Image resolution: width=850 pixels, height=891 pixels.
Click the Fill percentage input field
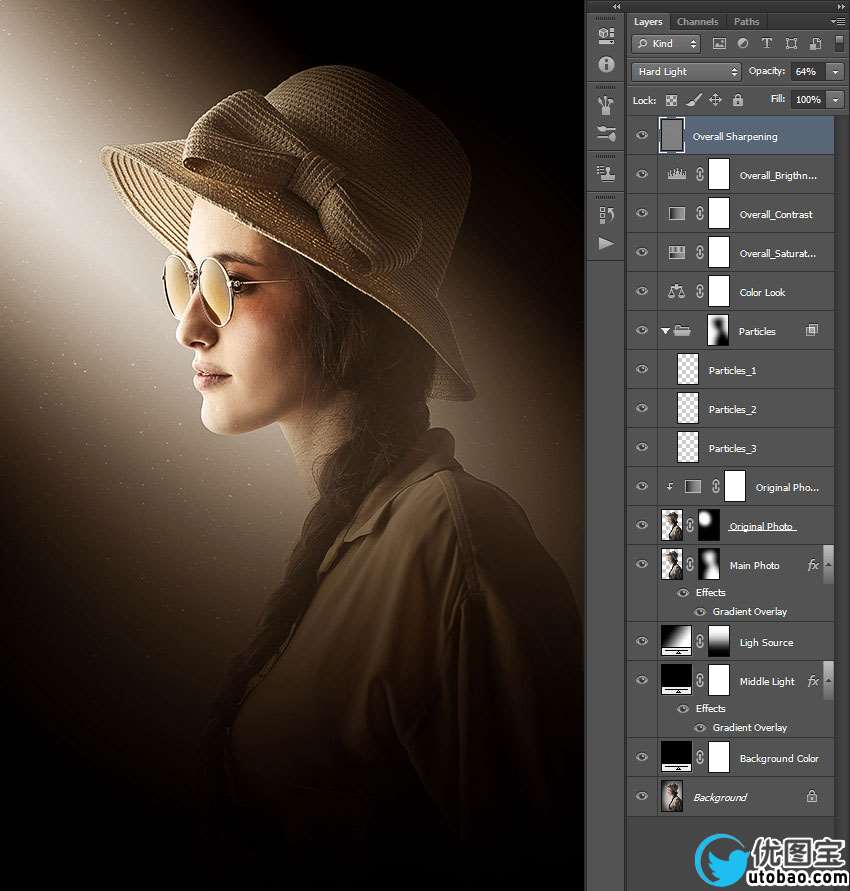click(x=806, y=100)
